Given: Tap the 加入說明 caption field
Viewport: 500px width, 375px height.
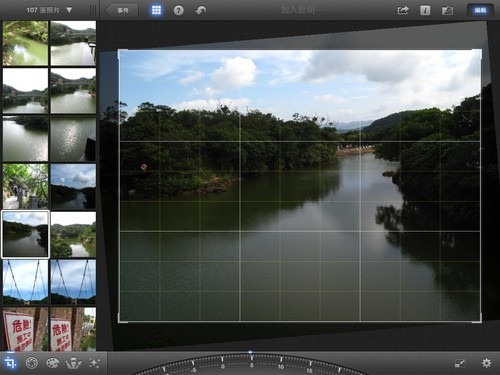Looking at the screenshot, I should click(303, 10).
